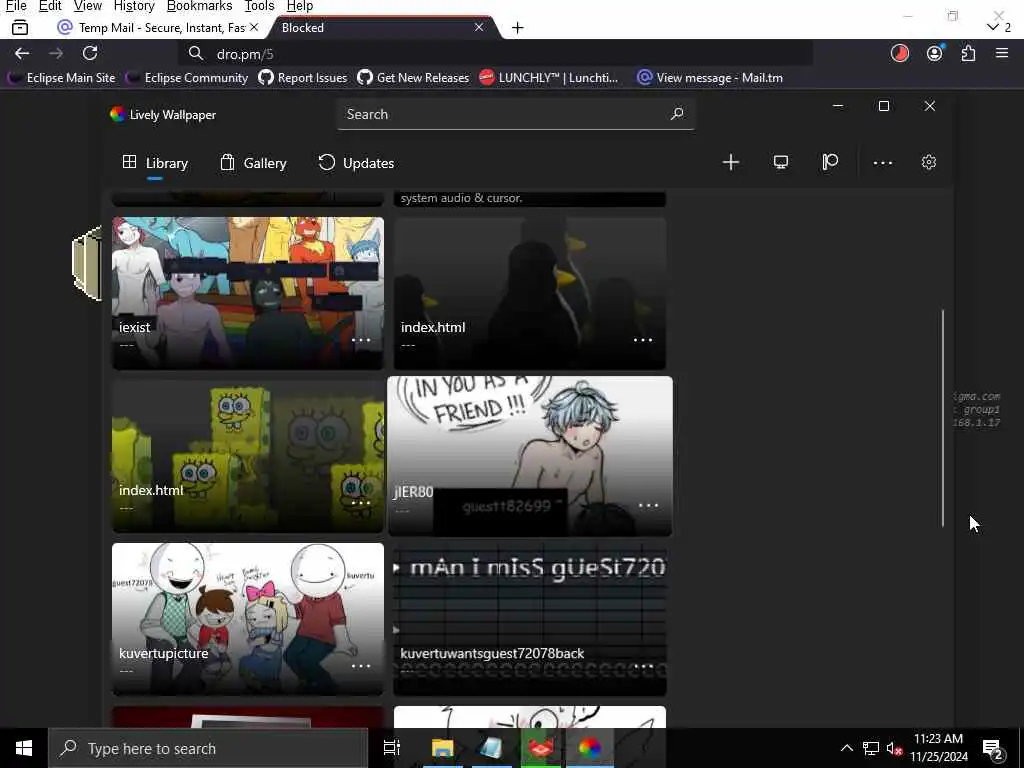Open the Bookmarks menu

(199, 6)
